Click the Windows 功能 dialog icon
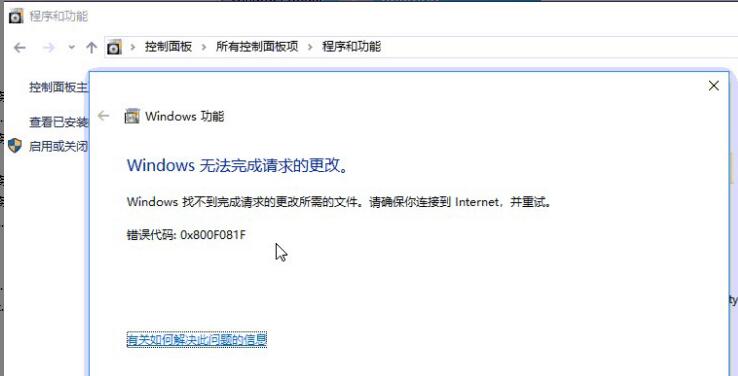738x376 pixels. tap(132, 116)
